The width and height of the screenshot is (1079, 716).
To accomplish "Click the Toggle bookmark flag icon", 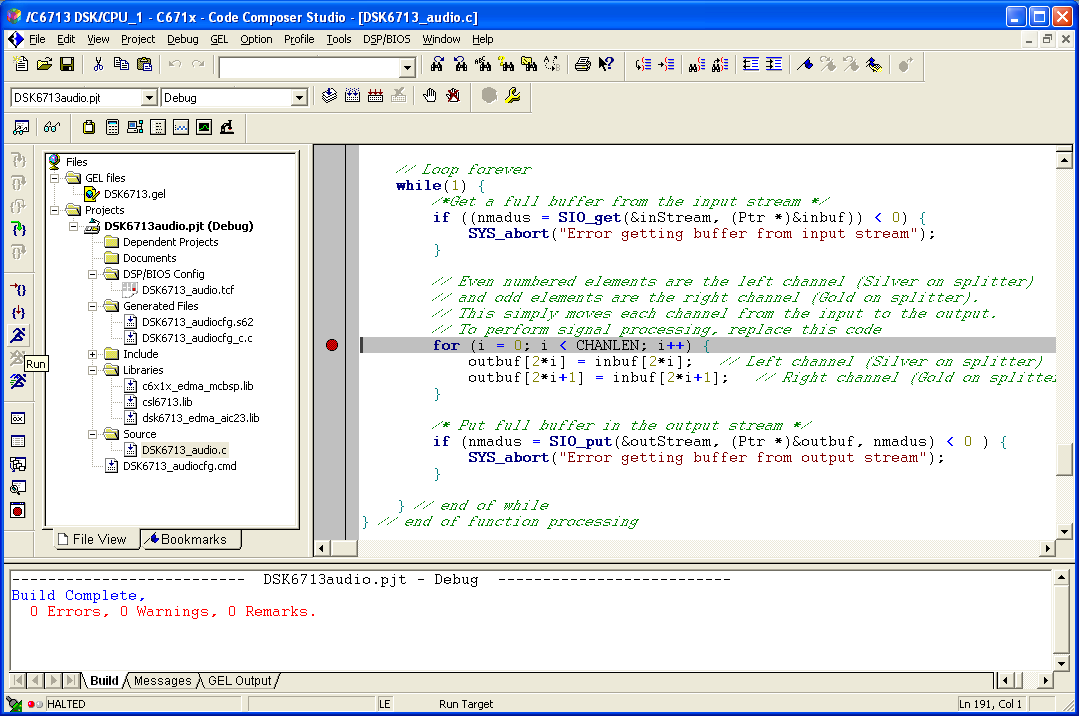I will 804,65.
